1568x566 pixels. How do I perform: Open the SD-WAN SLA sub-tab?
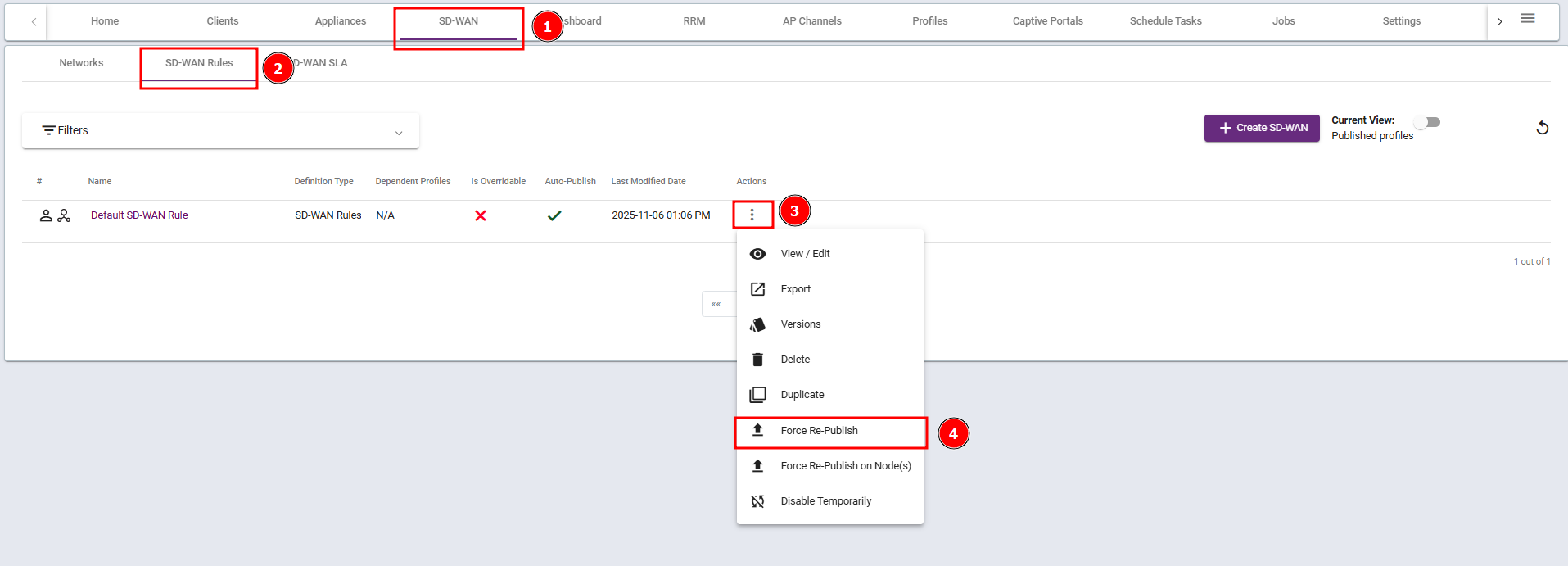click(x=320, y=63)
